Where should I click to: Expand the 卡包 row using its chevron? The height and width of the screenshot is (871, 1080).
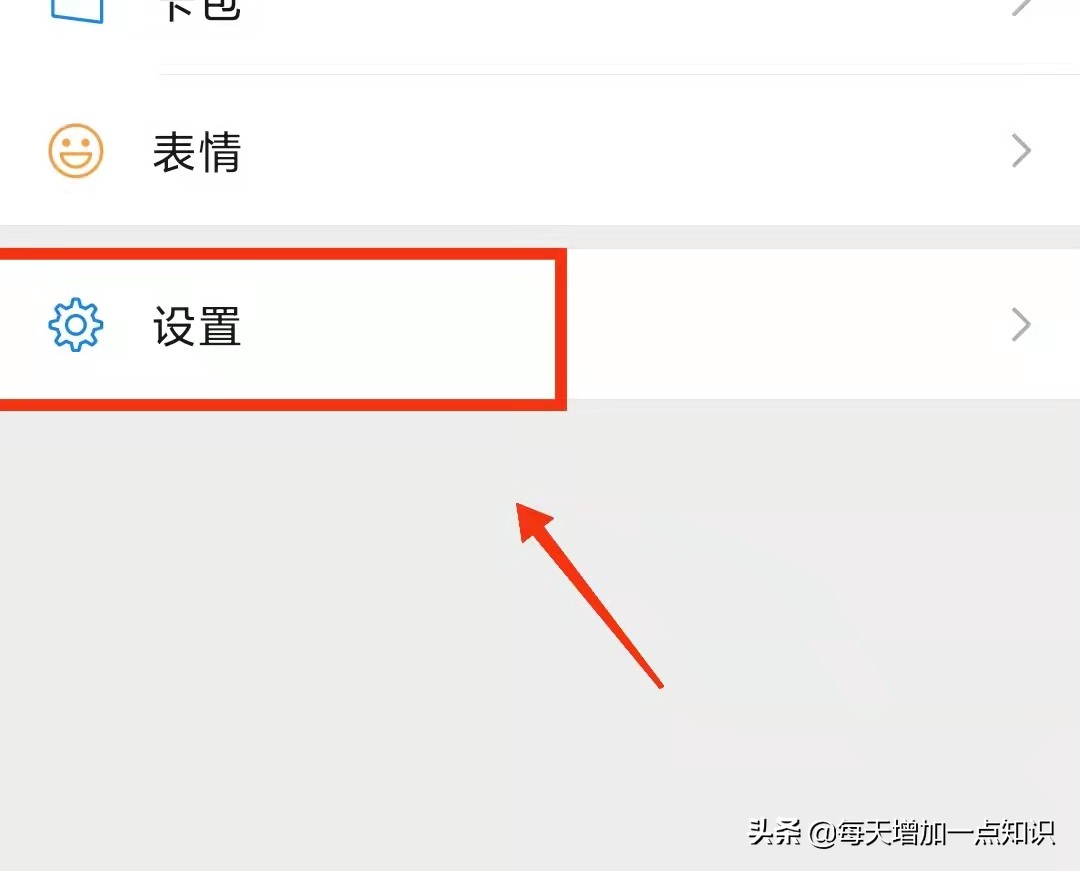[x=1021, y=7]
